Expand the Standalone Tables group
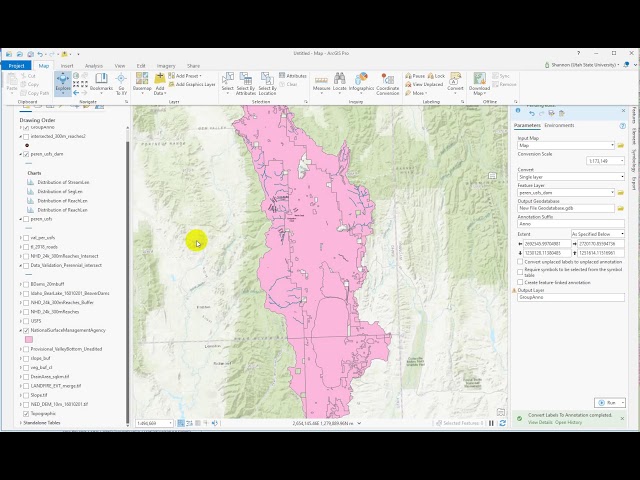The height and width of the screenshot is (480, 640). tap(21, 423)
